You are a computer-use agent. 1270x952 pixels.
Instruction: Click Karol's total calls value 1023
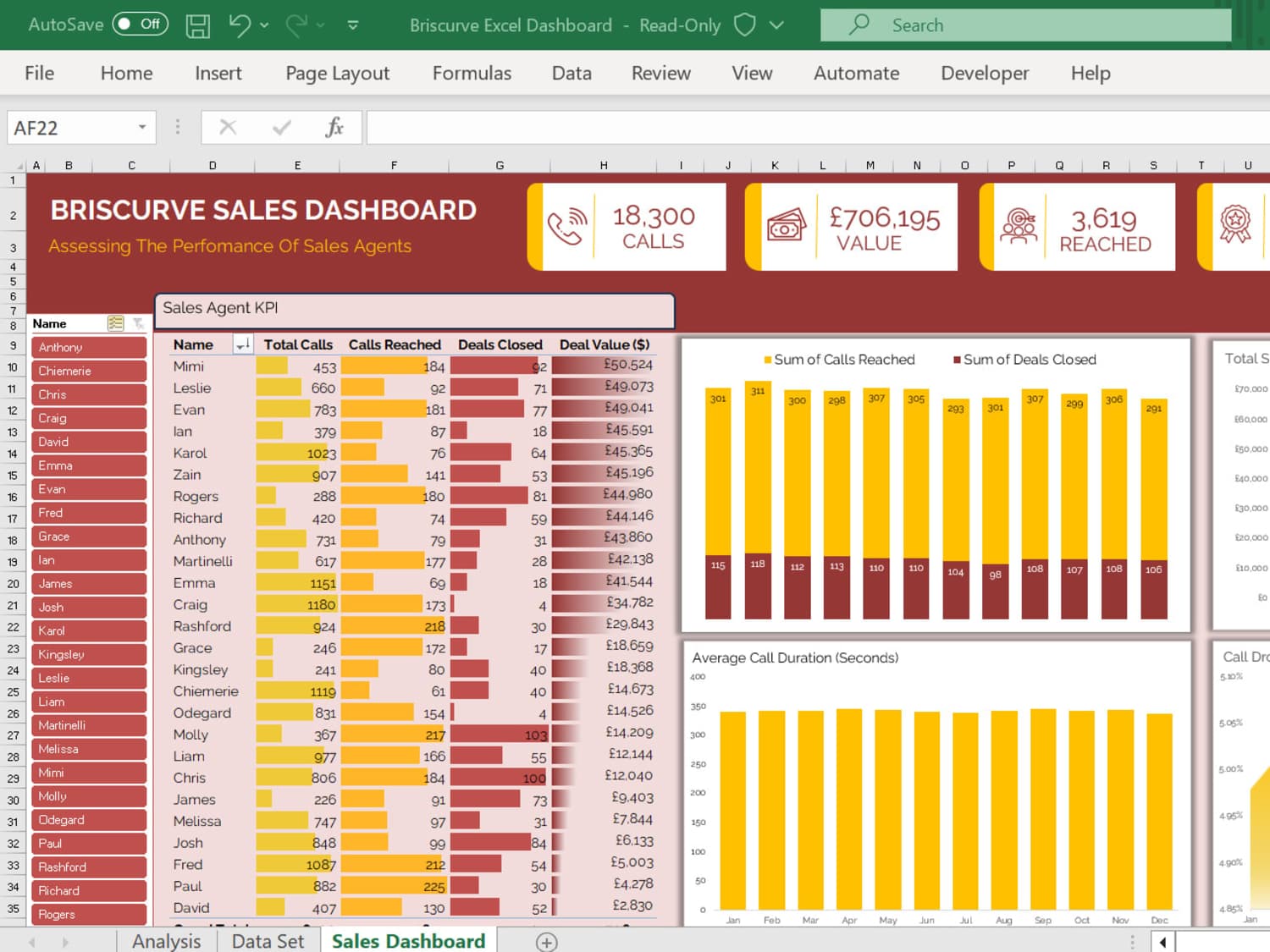click(322, 453)
